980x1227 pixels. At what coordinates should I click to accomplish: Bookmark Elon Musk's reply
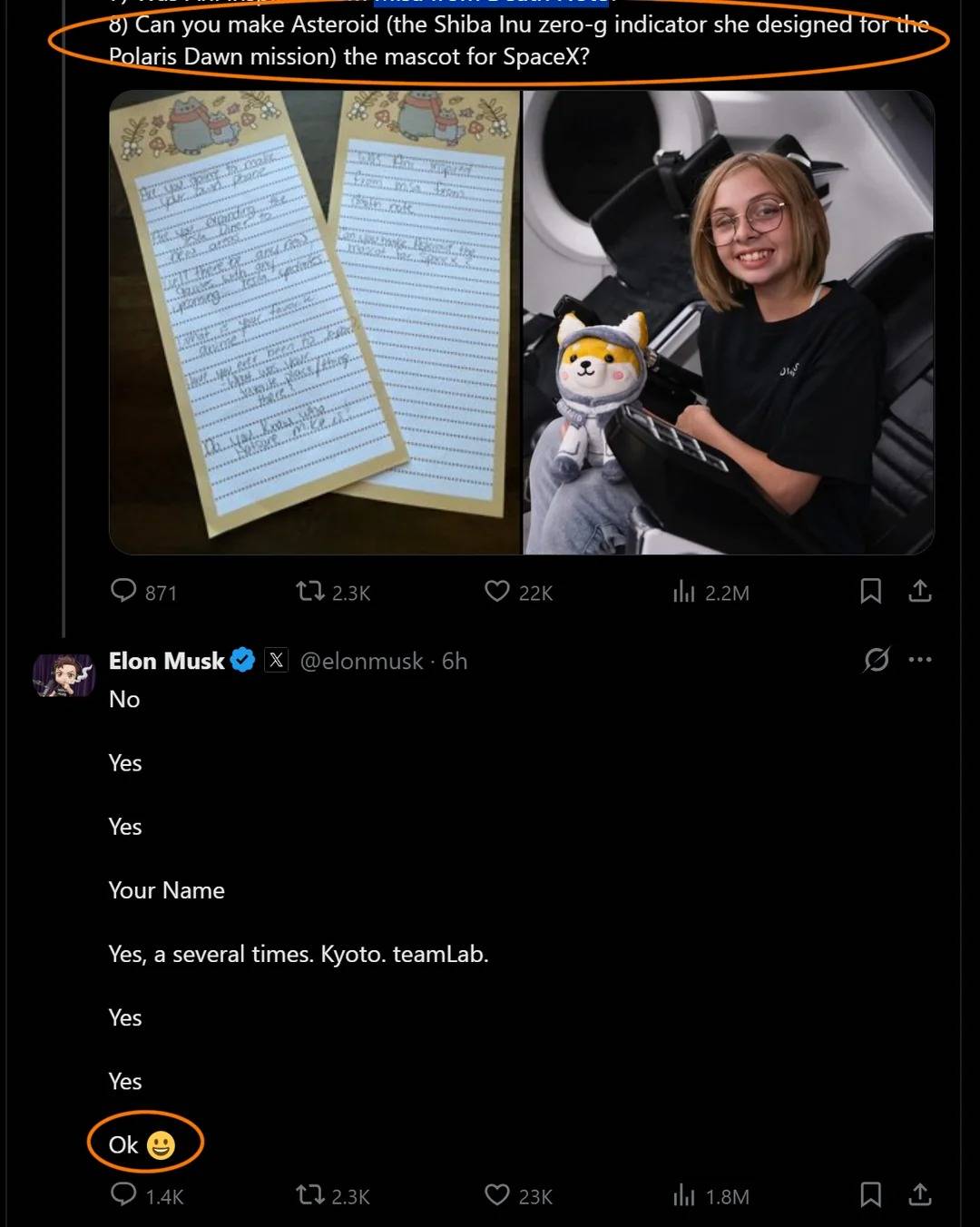870,1195
